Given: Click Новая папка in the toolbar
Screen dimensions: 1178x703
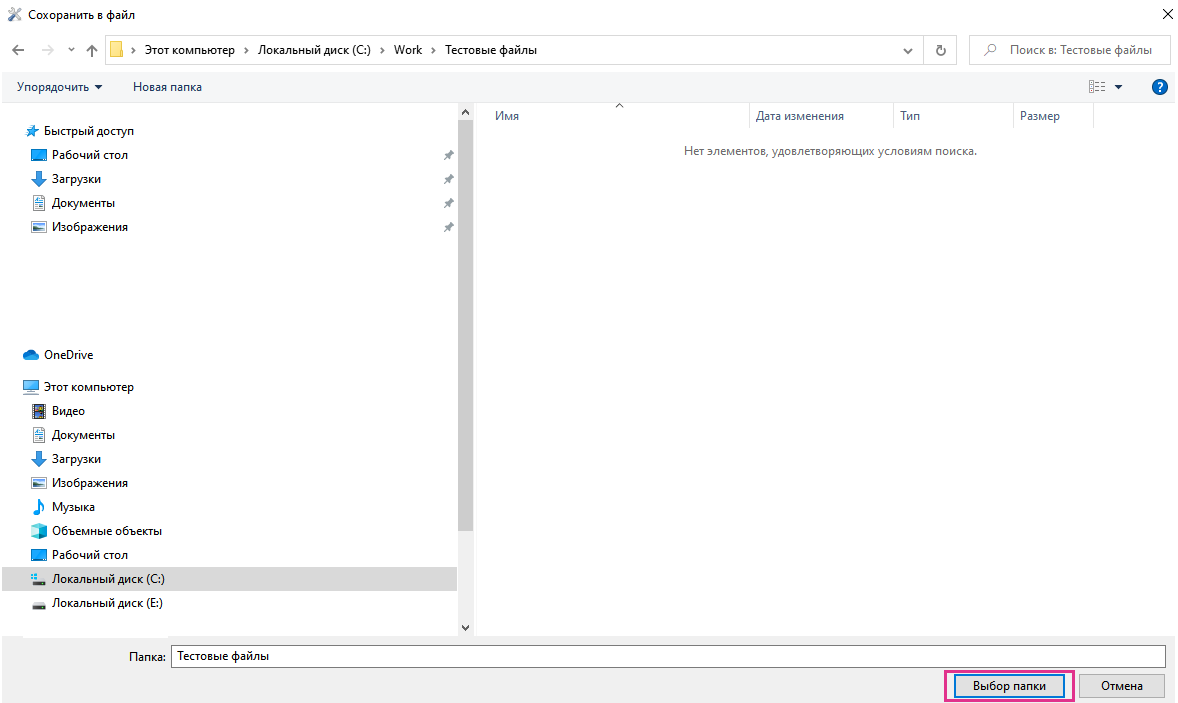Looking at the screenshot, I should click(x=167, y=87).
